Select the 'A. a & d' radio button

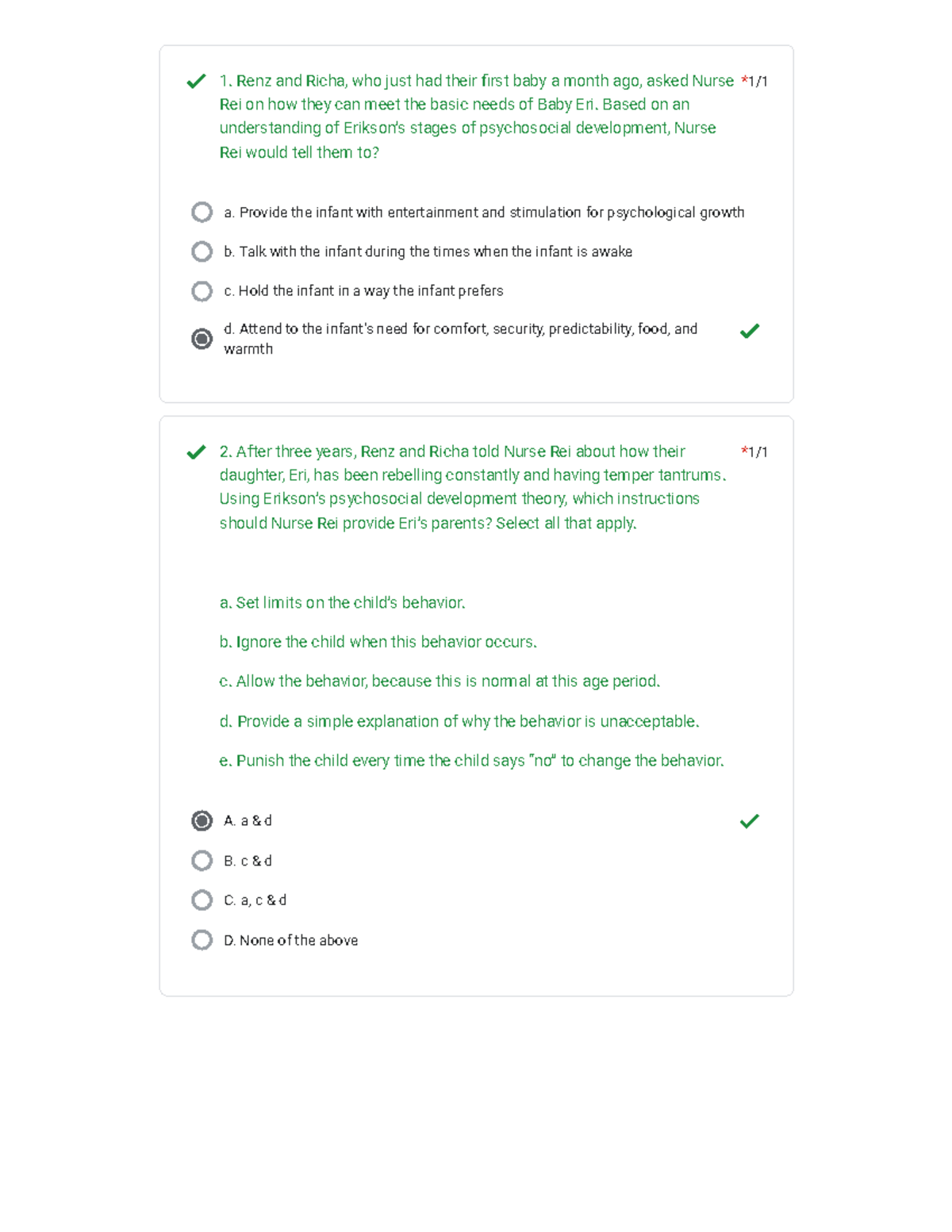click(202, 820)
